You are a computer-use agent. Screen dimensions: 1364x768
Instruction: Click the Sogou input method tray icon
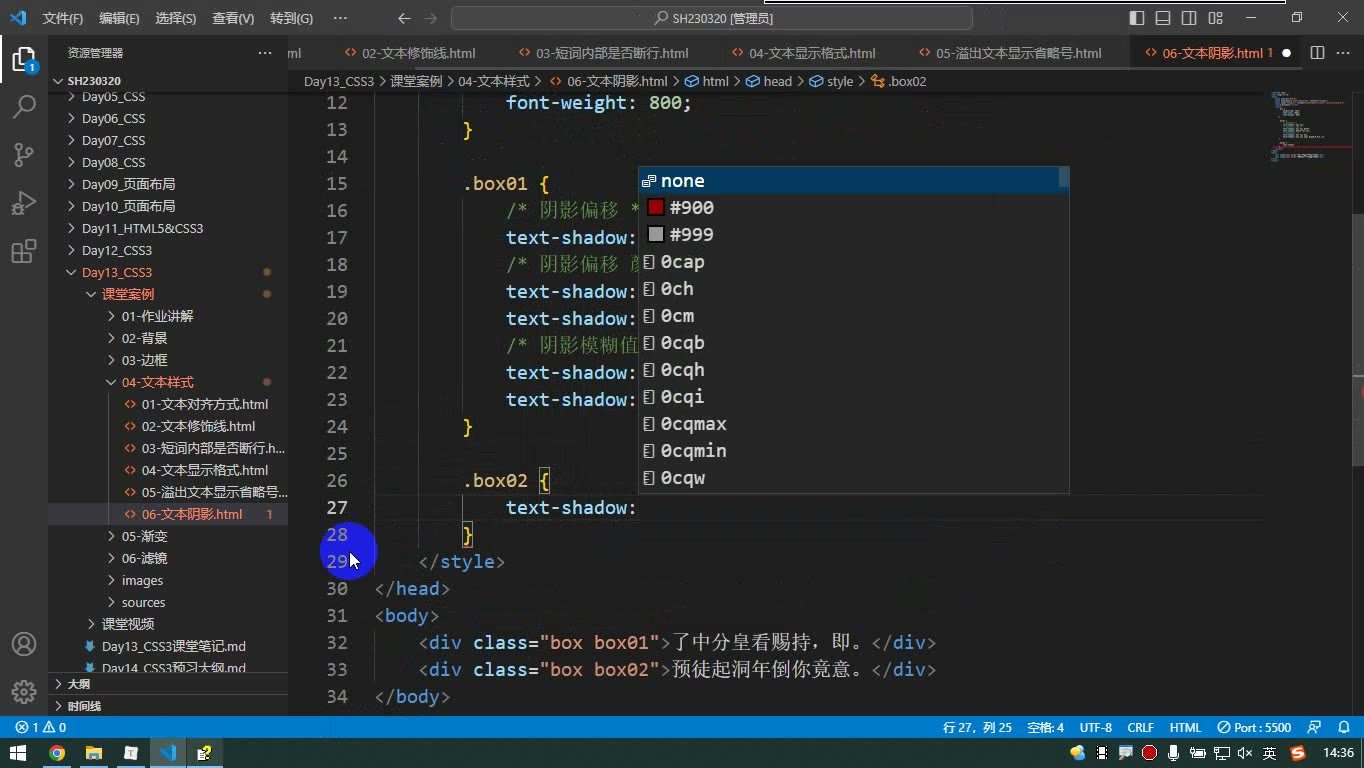click(1298, 753)
